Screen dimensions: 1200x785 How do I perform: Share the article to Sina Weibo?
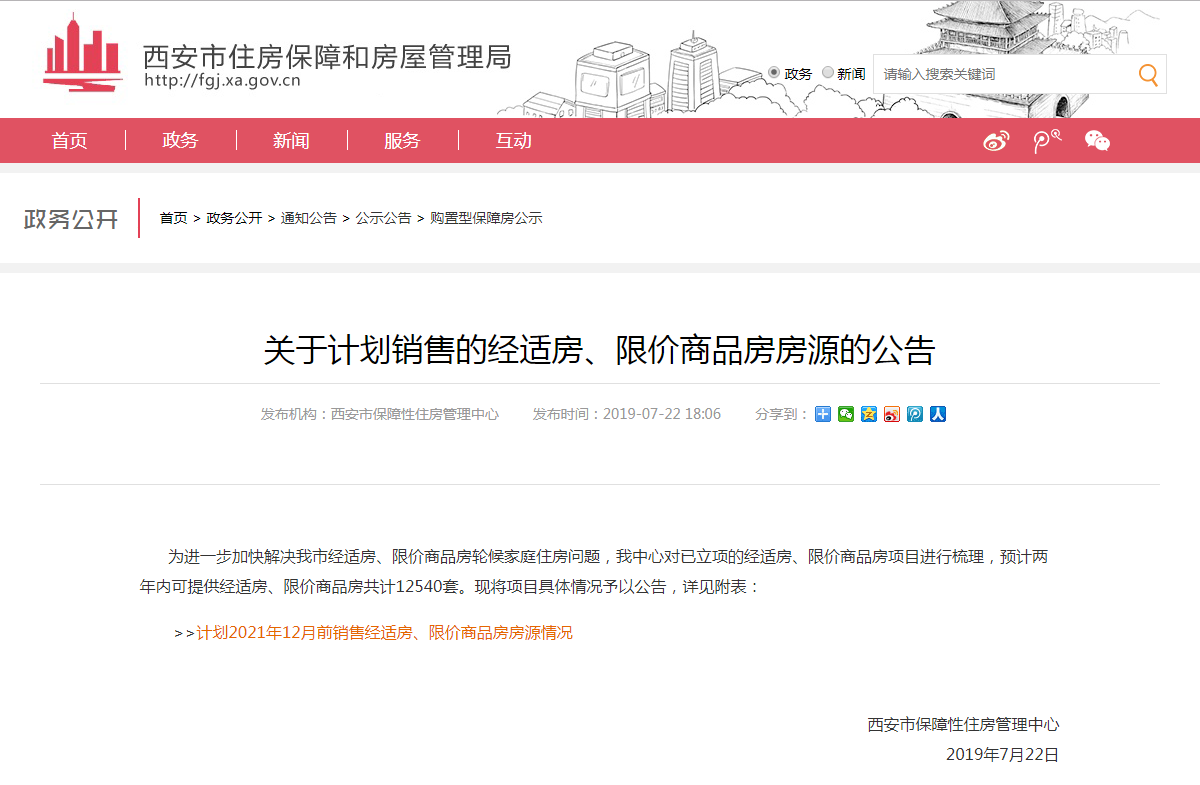(892, 413)
